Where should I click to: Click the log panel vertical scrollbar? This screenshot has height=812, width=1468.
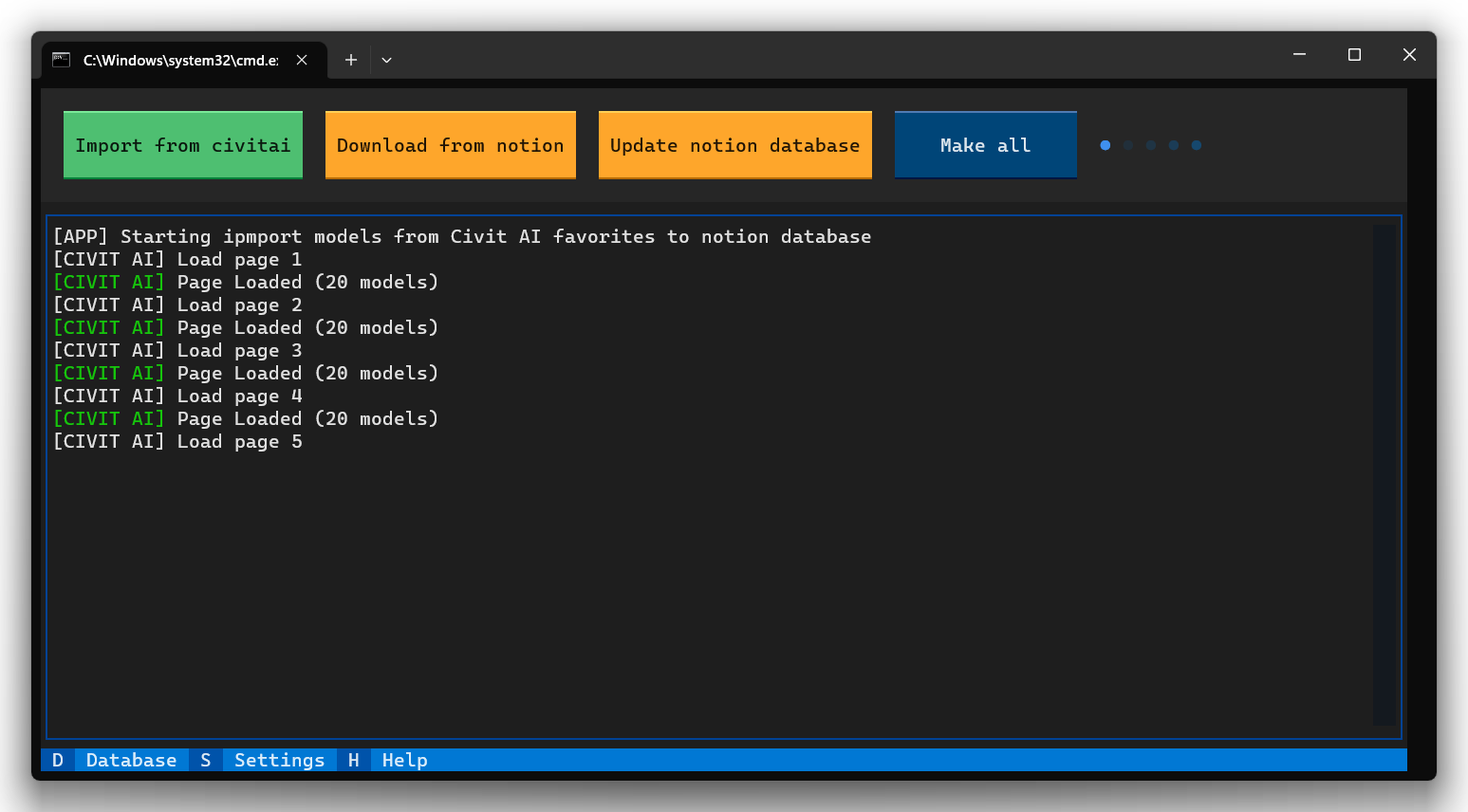coord(1384,474)
